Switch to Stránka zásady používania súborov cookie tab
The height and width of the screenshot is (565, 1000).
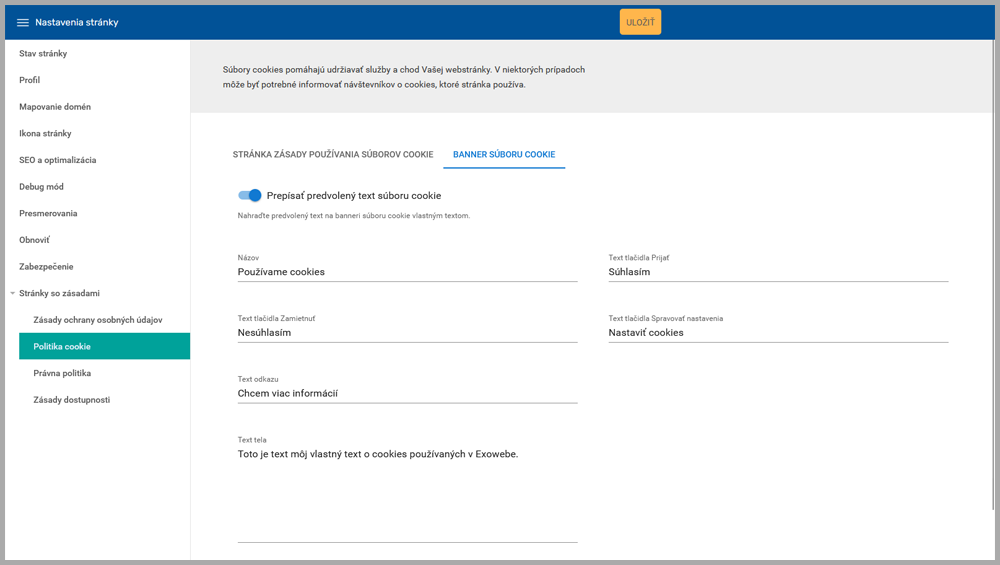333,155
